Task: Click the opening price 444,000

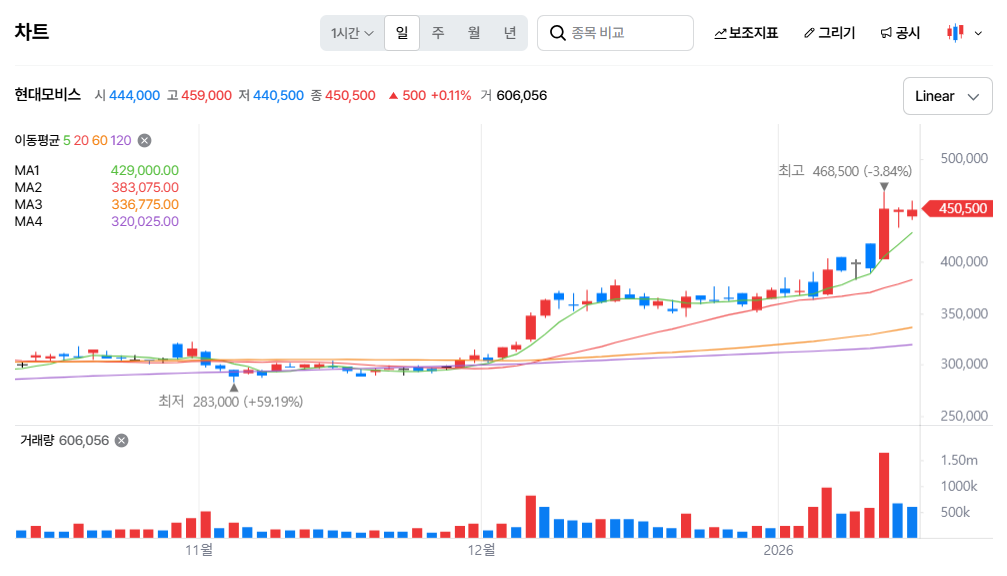Action: 134,96
